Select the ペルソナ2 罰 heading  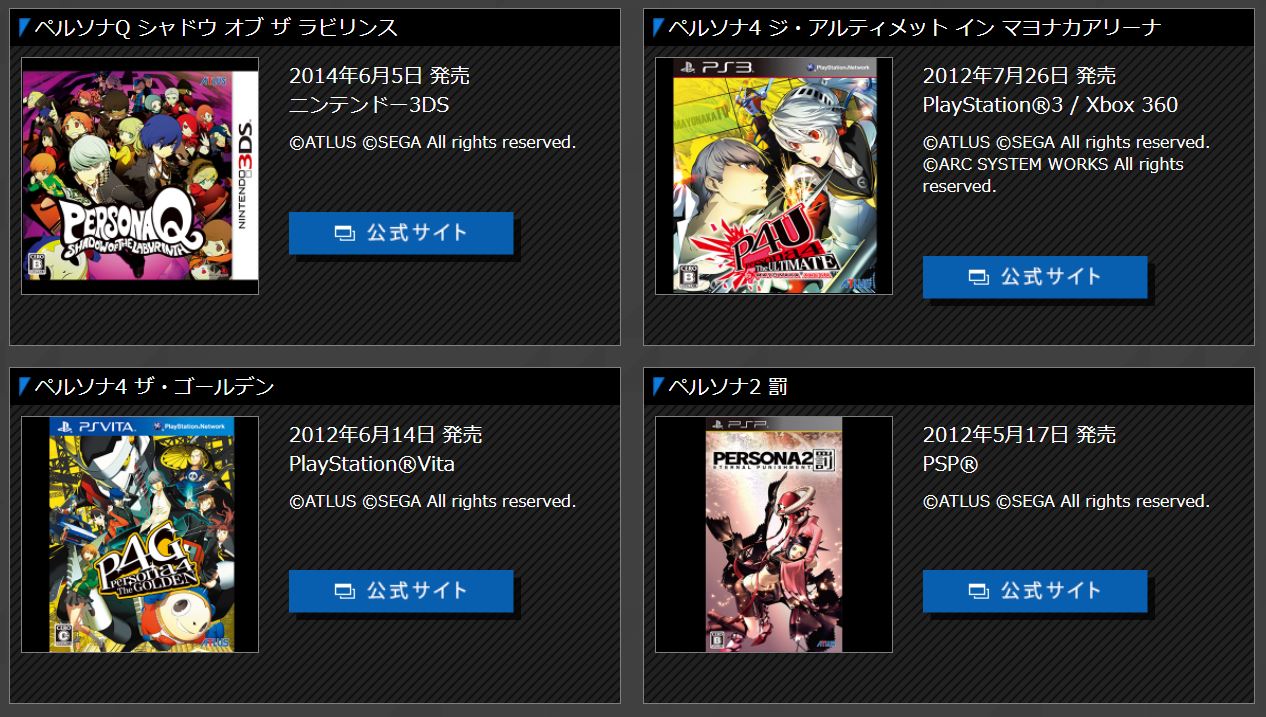tap(728, 386)
